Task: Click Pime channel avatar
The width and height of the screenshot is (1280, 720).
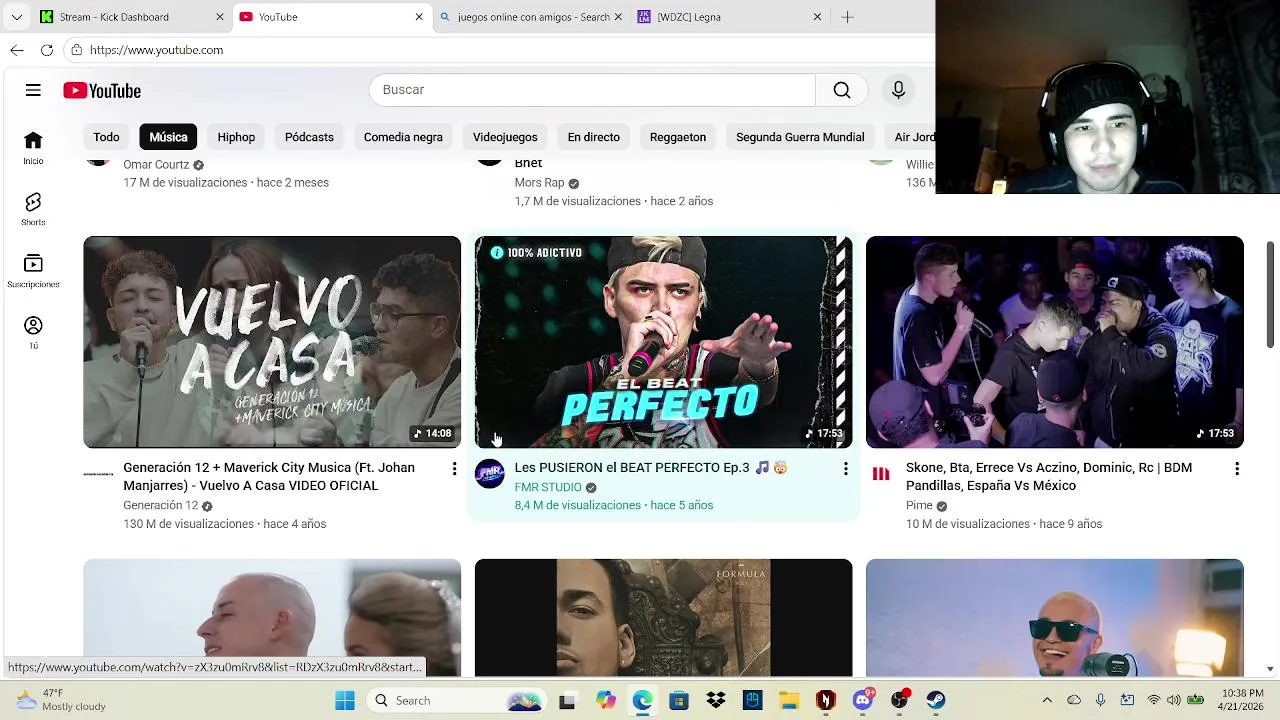Action: coord(880,473)
